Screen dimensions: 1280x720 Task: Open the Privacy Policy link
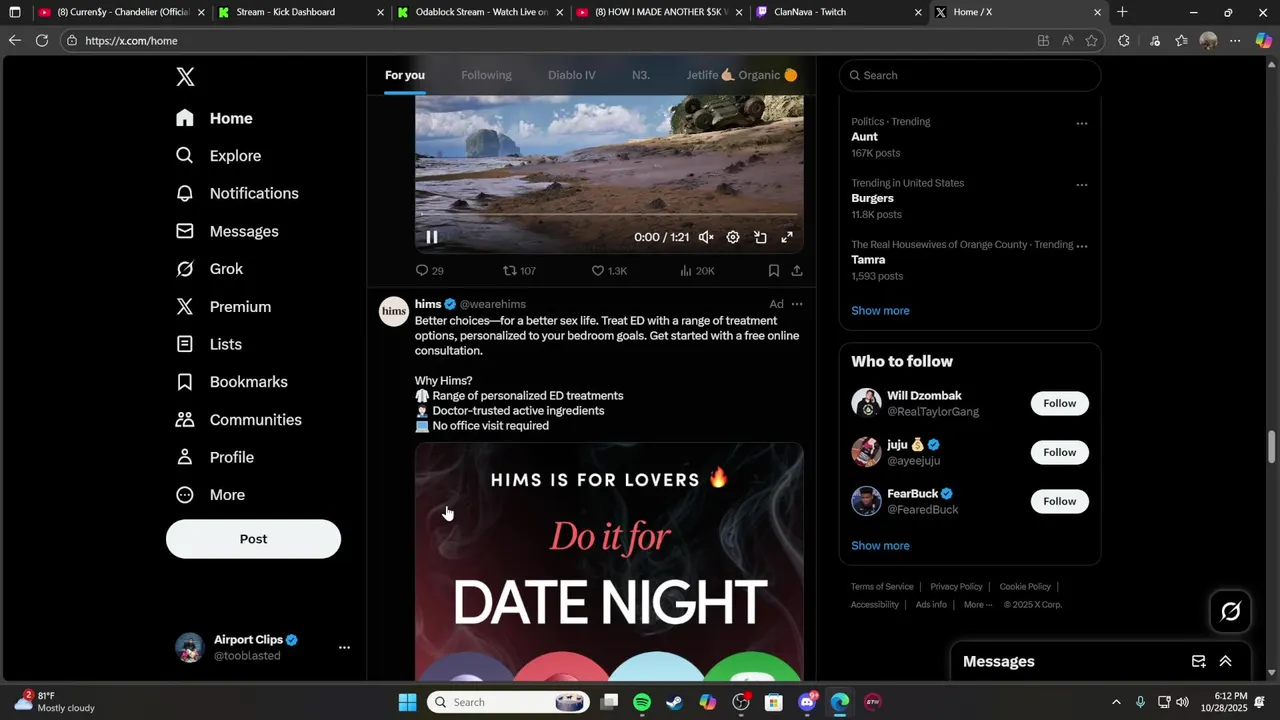coord(956,587)
